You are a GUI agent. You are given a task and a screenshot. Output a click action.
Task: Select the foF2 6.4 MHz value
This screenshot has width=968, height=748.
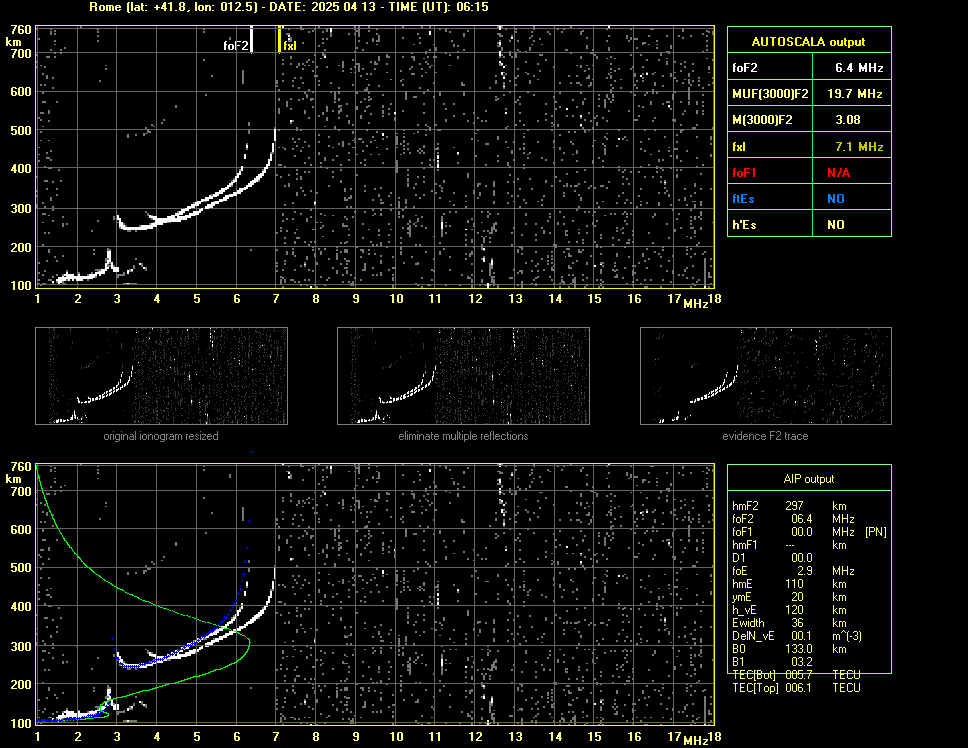click(859, 68)
